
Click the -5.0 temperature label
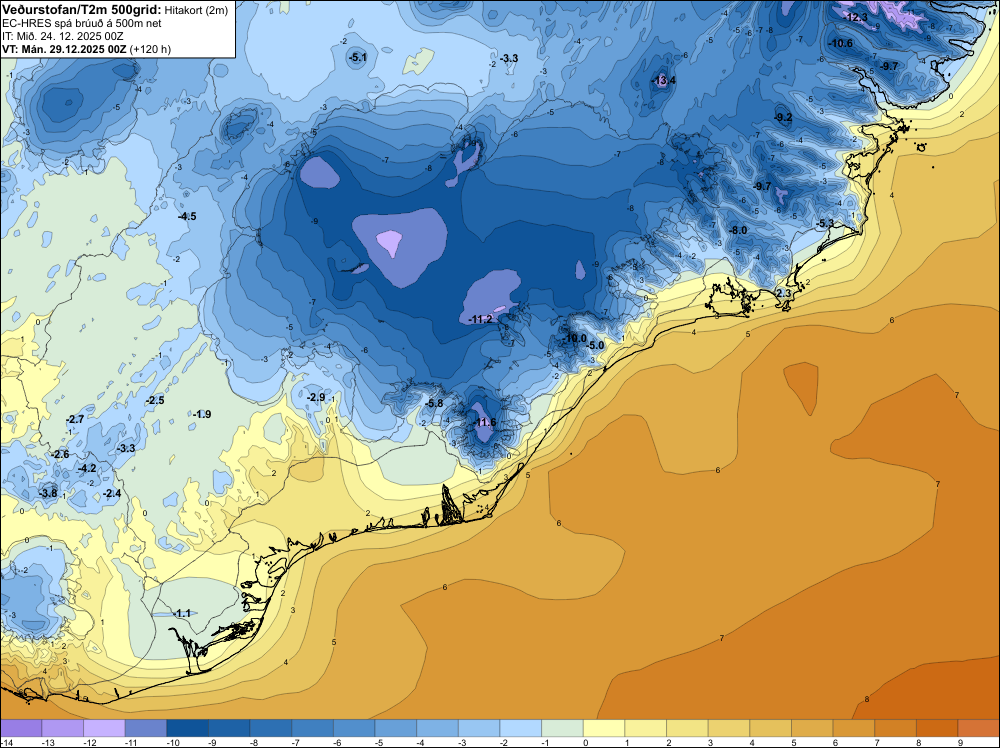(595, 345)
